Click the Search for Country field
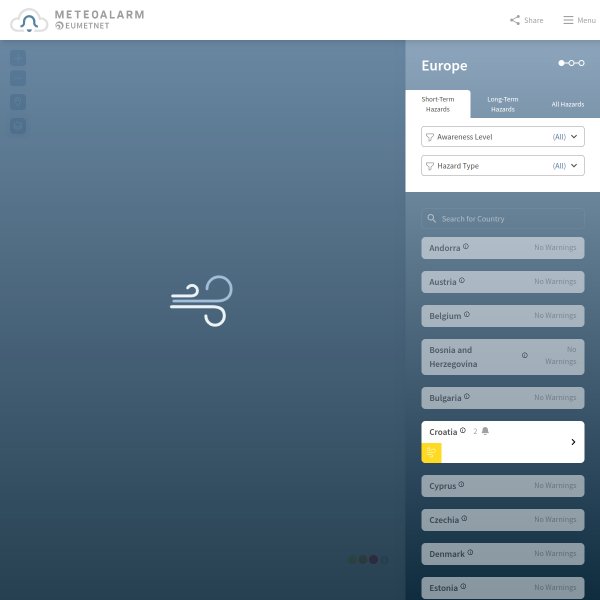 pos(503,218)
